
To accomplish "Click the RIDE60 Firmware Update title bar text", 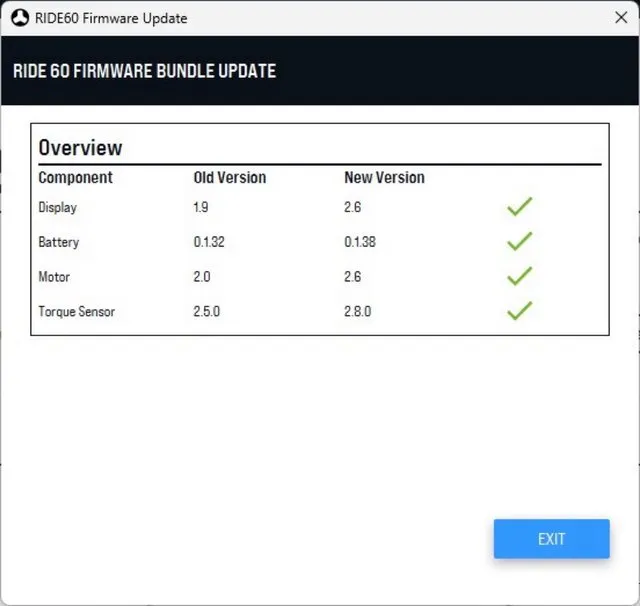I will point(111,18).
